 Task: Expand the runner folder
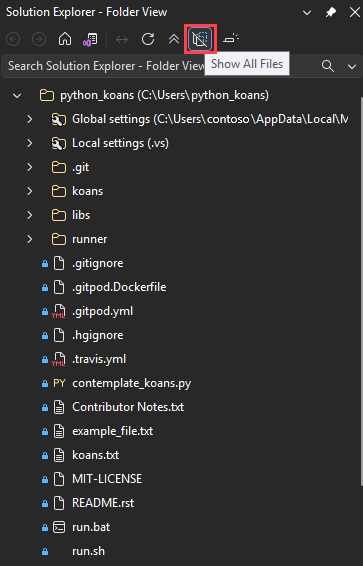(x=30, y=239)
